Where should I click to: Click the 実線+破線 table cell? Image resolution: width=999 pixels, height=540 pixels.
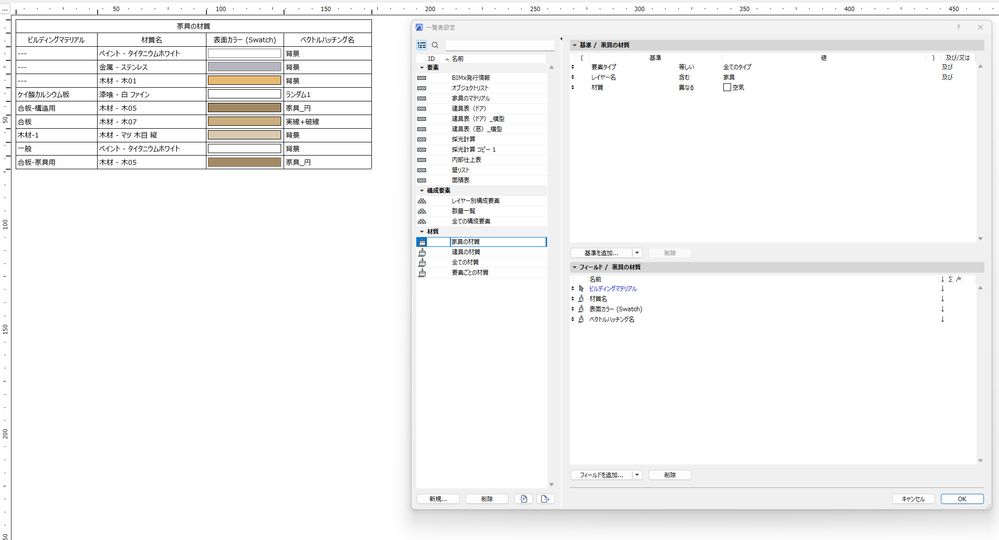(x=327, y=122)
